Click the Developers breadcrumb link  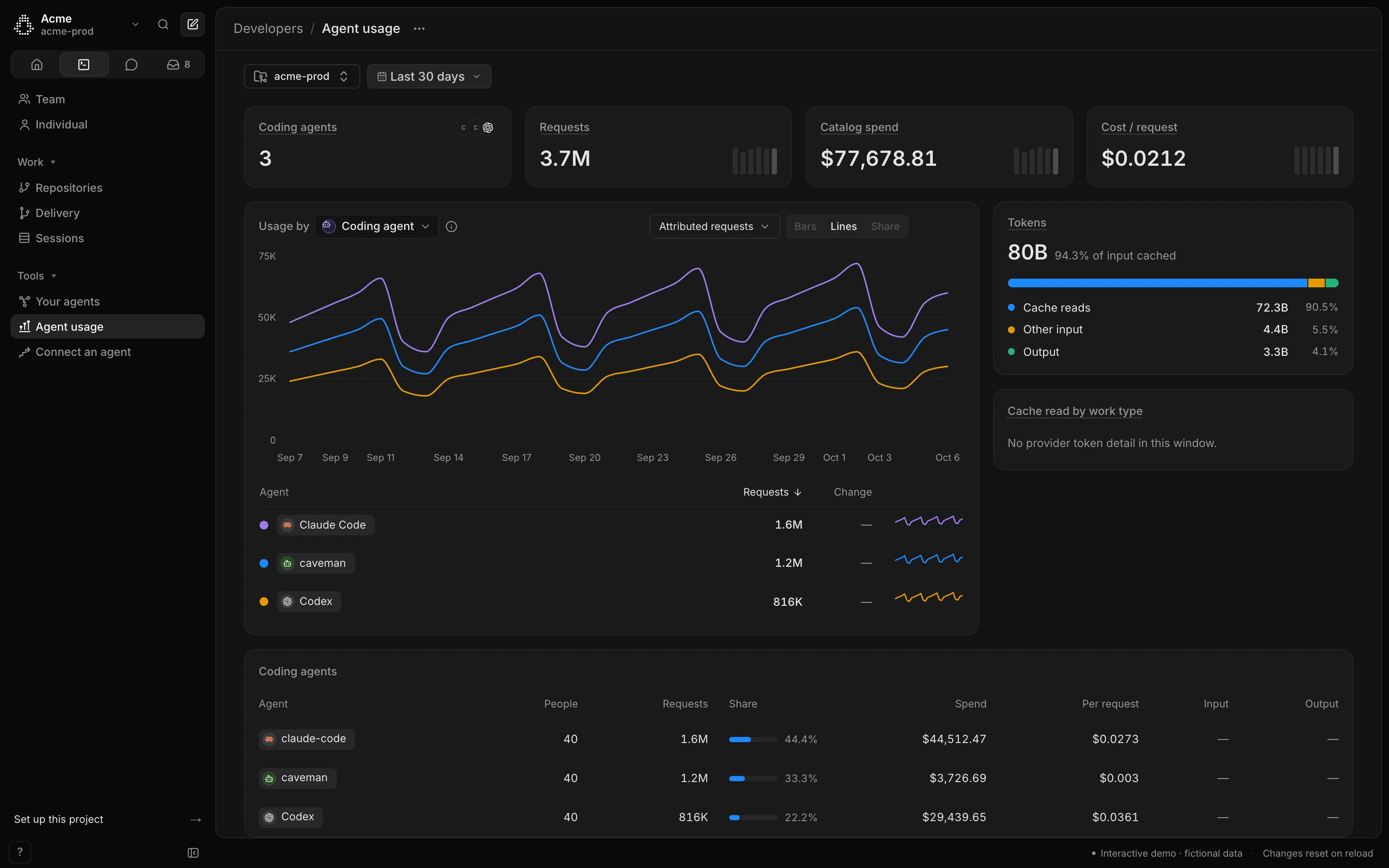pos(268,29)
